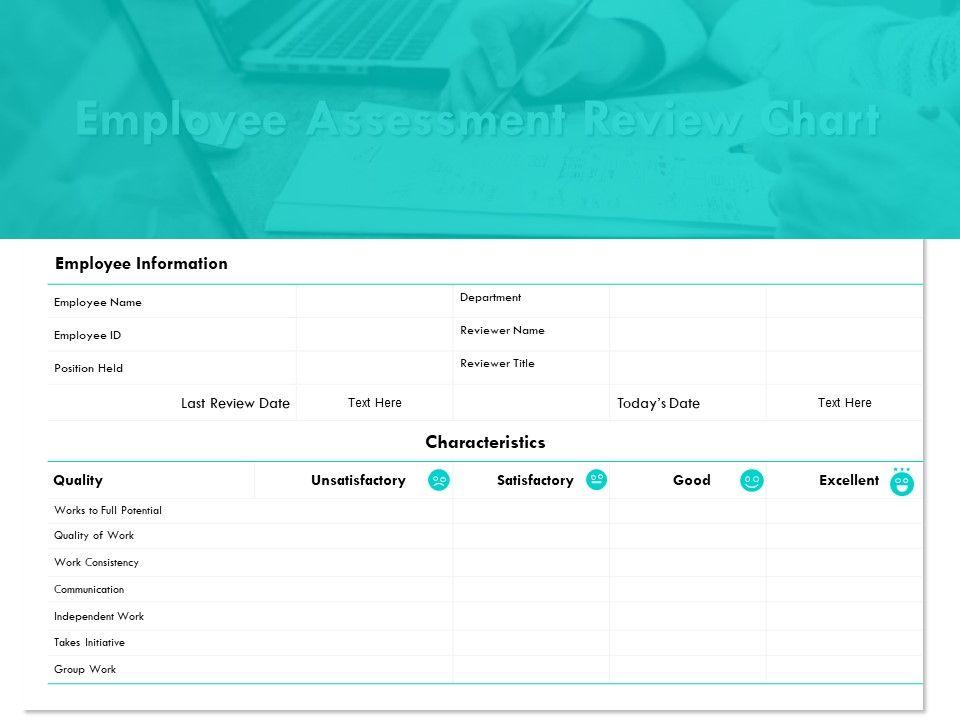Click the 'Reviewer Name' label
960x720 pixels.
click(502, 330)
